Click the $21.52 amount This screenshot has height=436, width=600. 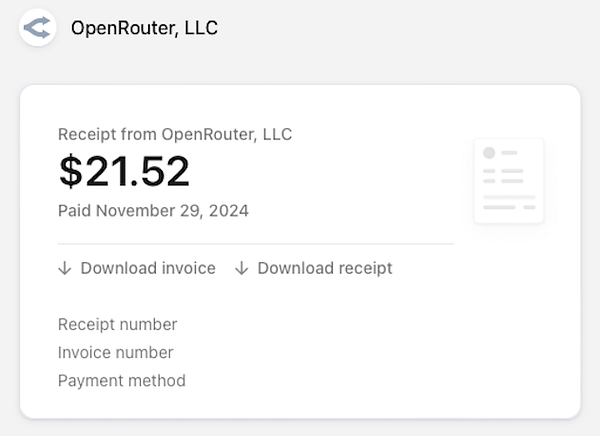(124, 172)
